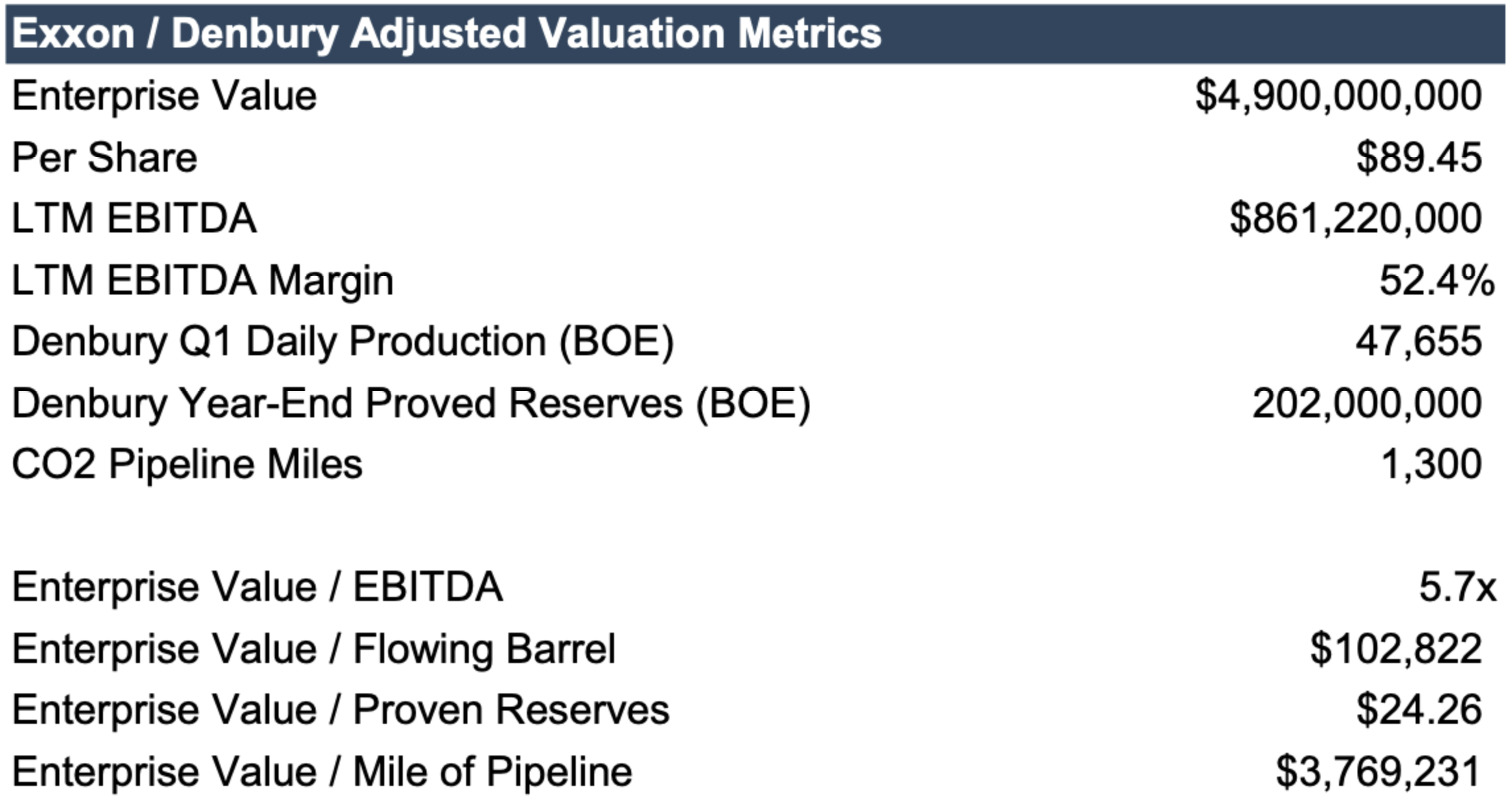Click the 5.7x multiple value
Image resolution: width=1512 pixels, height=807 pixels.
coord(1457,587)
